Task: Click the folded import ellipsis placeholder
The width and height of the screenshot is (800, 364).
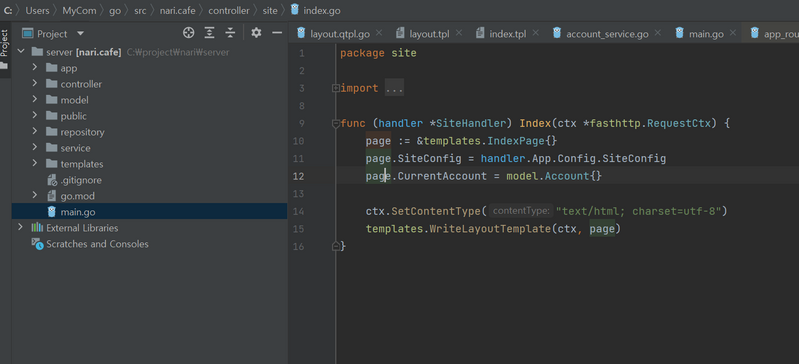Action: 394,88
